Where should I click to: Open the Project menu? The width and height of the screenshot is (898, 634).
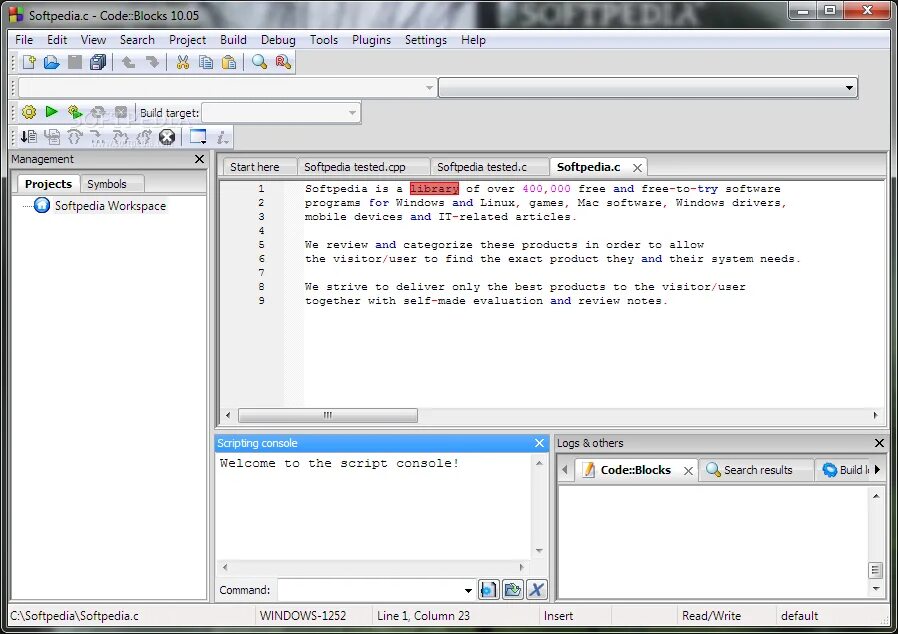187,40
